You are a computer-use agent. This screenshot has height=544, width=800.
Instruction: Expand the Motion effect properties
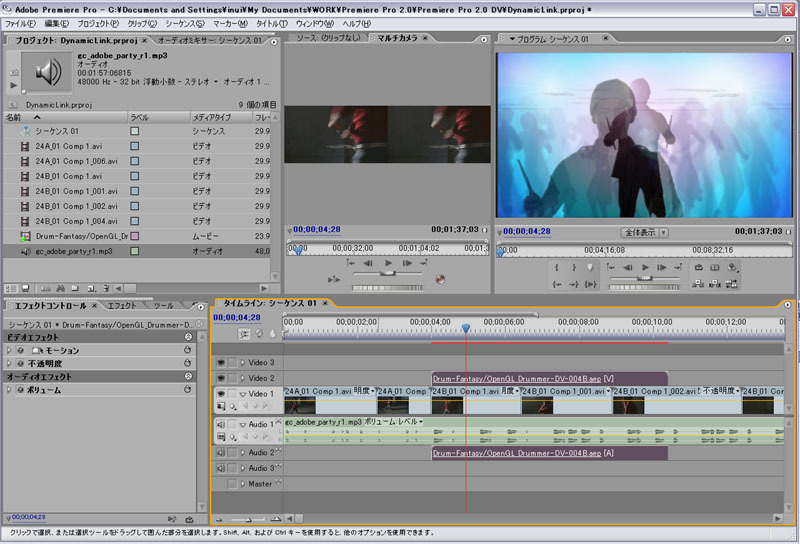(x=10, y=351)
